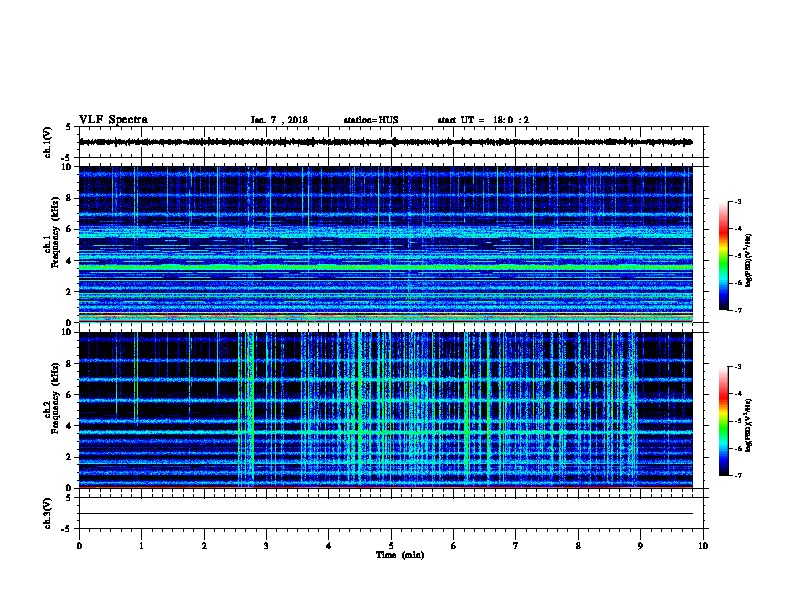Click the "station=HUS" header label
Viewport: 792px width, 612px height.
coord(371,120)
